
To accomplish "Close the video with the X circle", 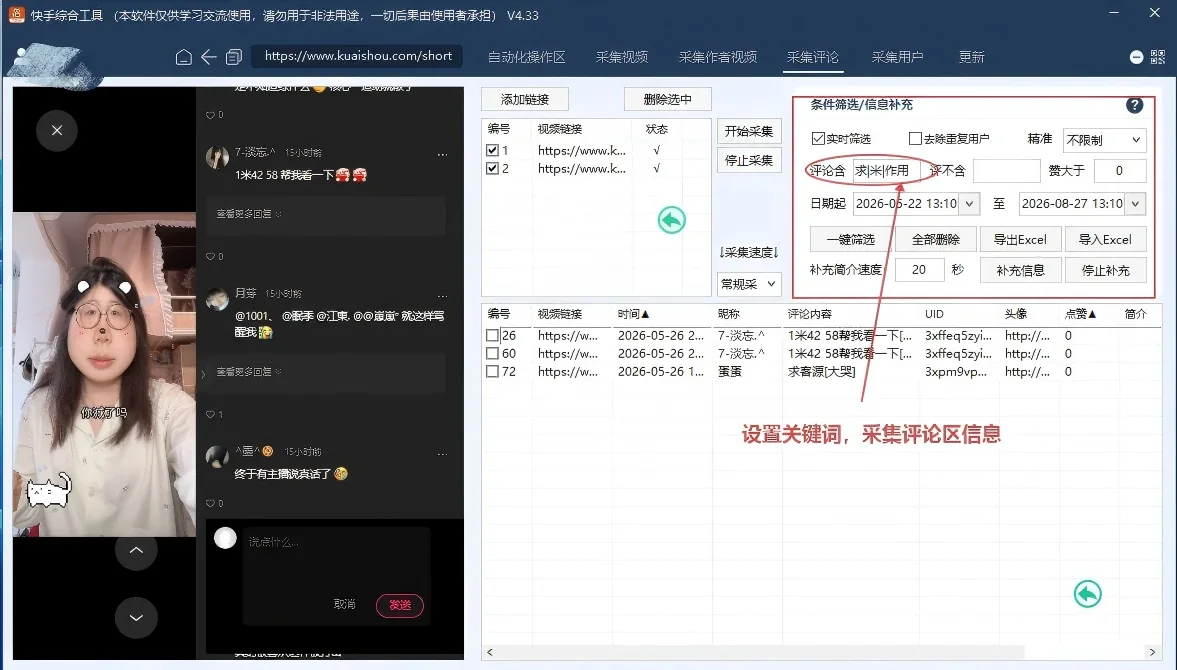I will click(x=57, y=131).
